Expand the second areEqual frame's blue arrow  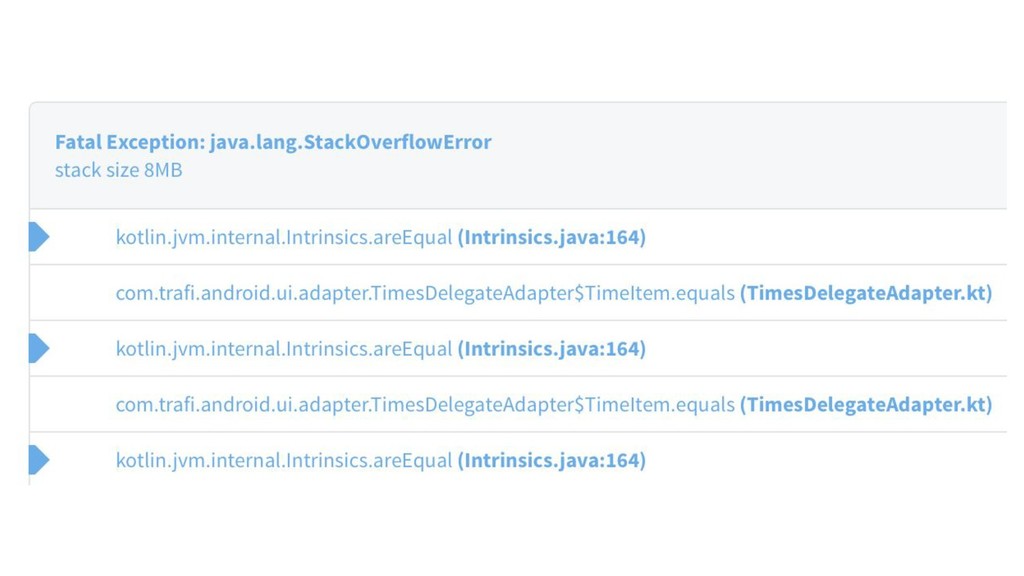point(39,348)
